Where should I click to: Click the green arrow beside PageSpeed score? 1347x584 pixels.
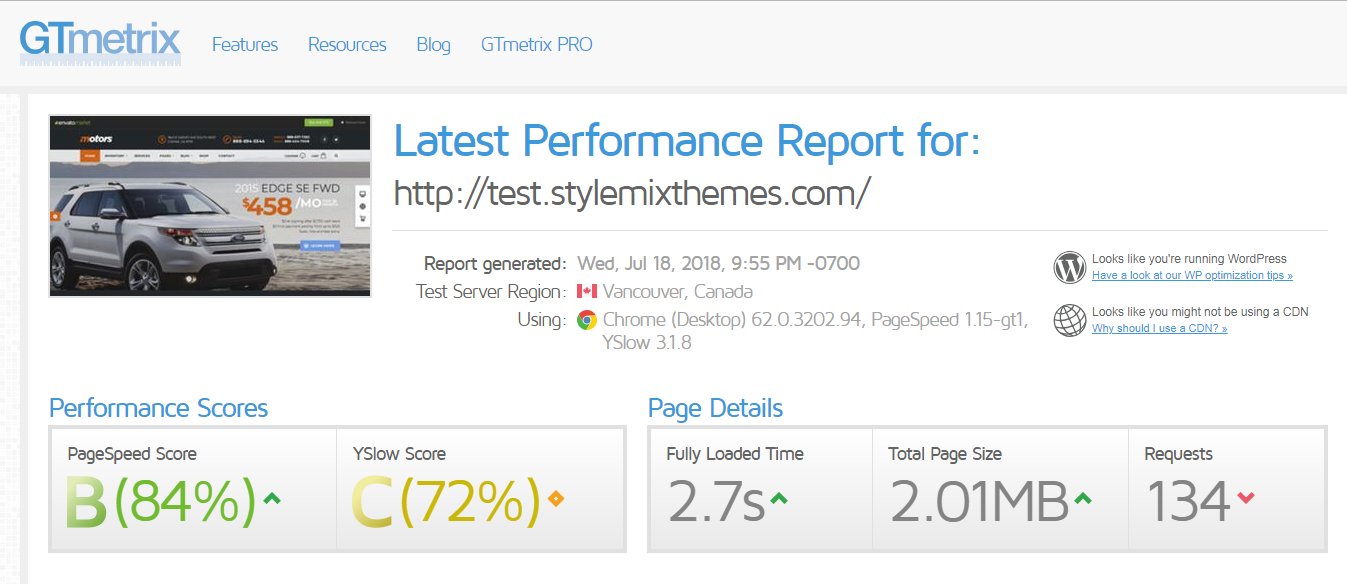click(271, 497)
